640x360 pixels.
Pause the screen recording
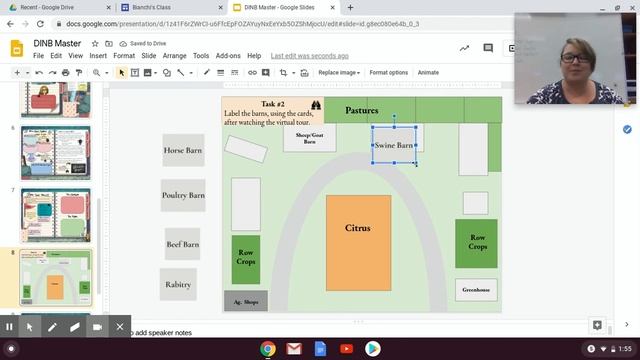pos(9,327)
